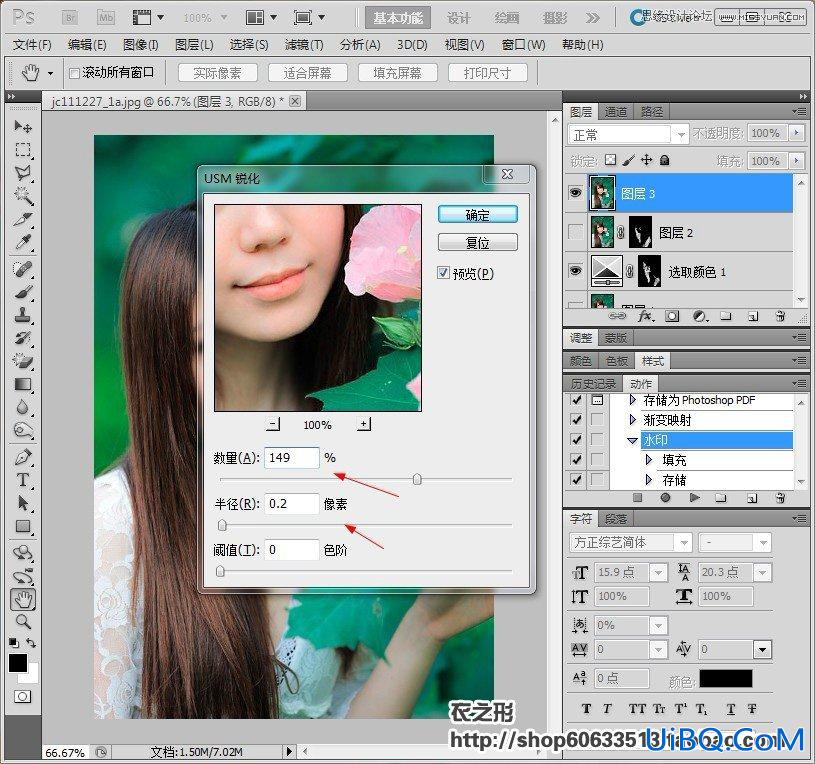Open font size dropdown
Viewport: 815px width, 764px height.
(x=658, y=572)
